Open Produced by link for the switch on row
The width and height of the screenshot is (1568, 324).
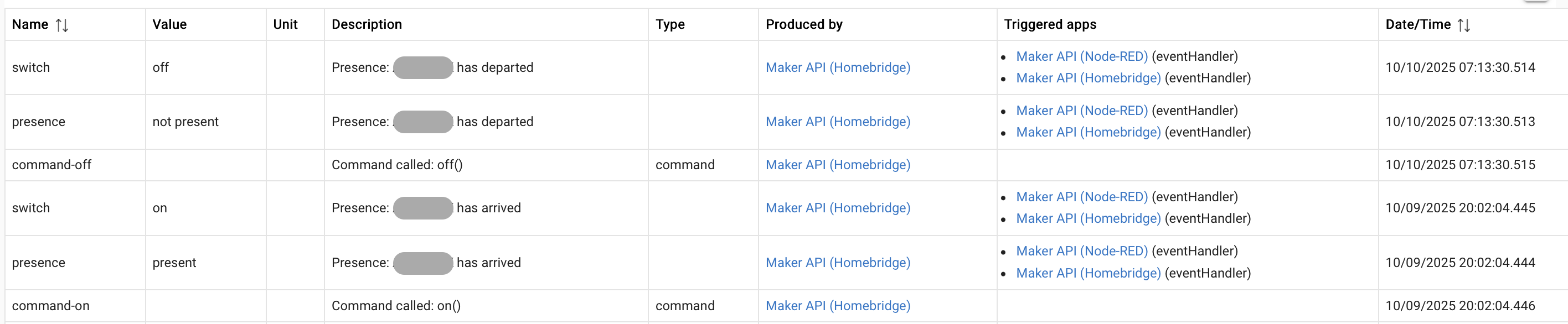coord(838,208)
